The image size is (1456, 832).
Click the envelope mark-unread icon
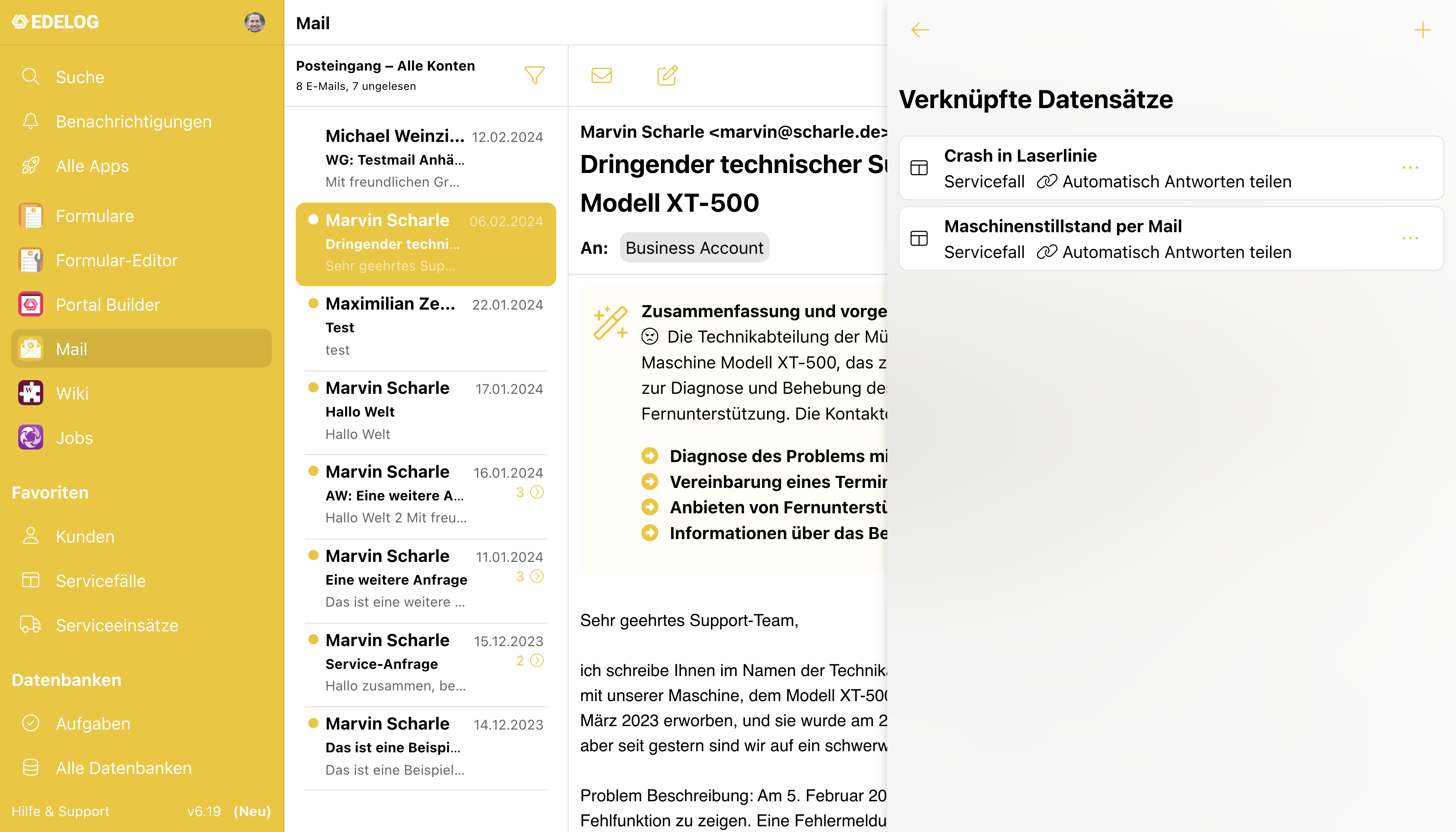tap(601, 75)
